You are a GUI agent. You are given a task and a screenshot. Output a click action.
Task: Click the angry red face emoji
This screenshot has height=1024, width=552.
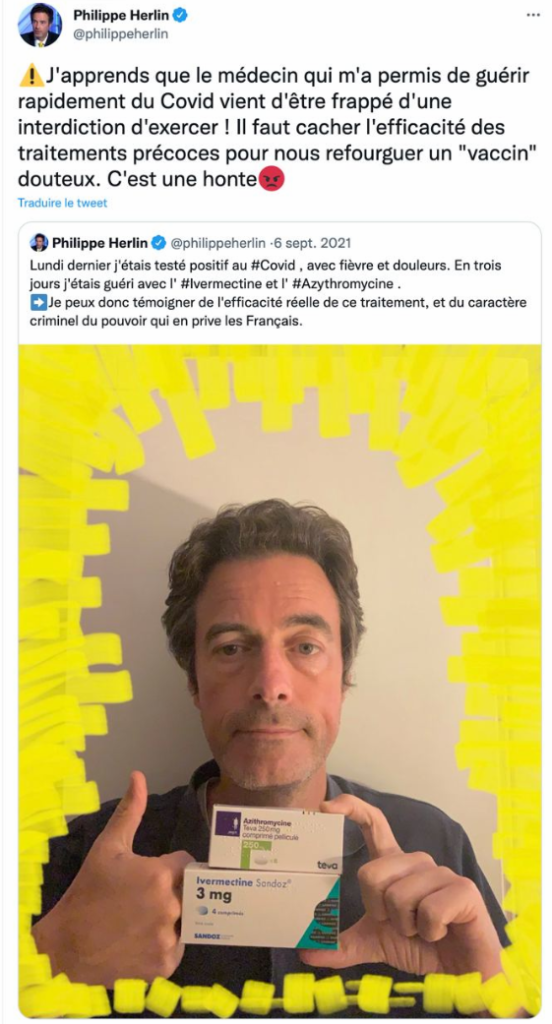tap(272, 179)
